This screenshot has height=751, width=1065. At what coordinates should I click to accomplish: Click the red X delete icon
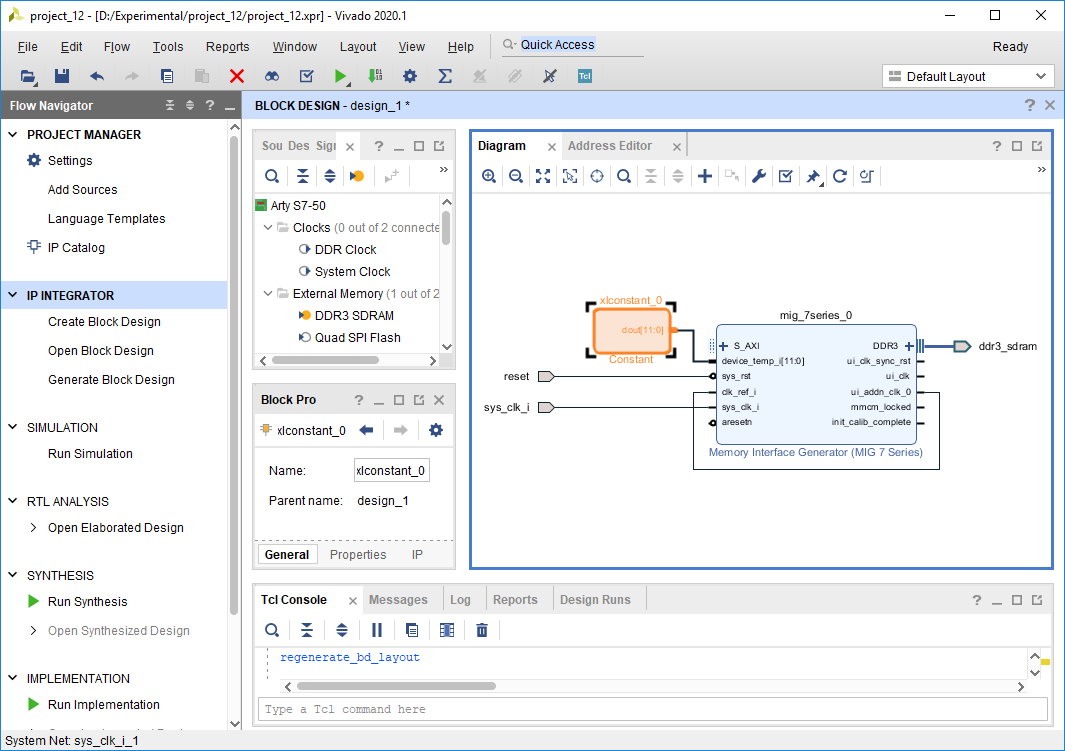pyautogui.click(x=236, y=76)
